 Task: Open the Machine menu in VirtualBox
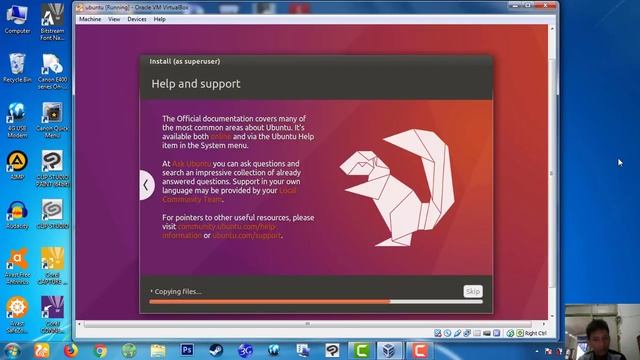pyautogui.click(x=90, y=19)
